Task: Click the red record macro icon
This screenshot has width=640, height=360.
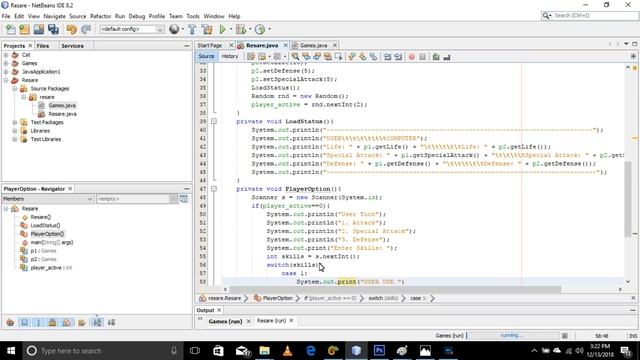Action: [x=411, y=57]
